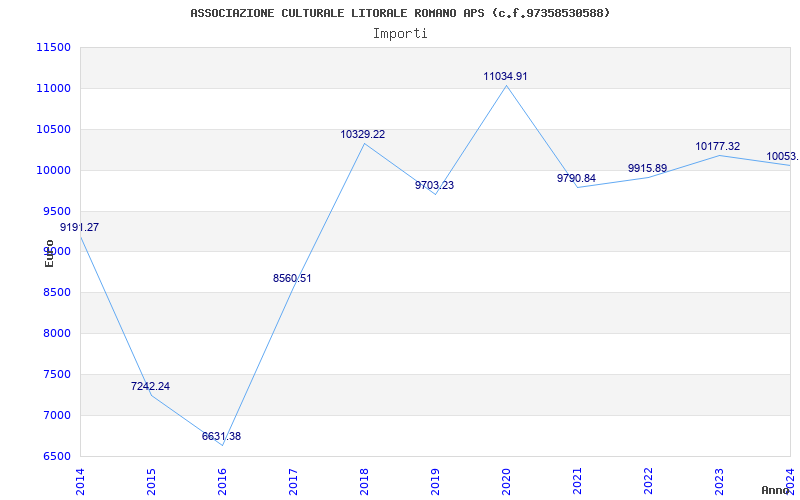This screenshot has height=500, width=800.
Task: Select the x-axis year 2022
Action: (648, 482)
